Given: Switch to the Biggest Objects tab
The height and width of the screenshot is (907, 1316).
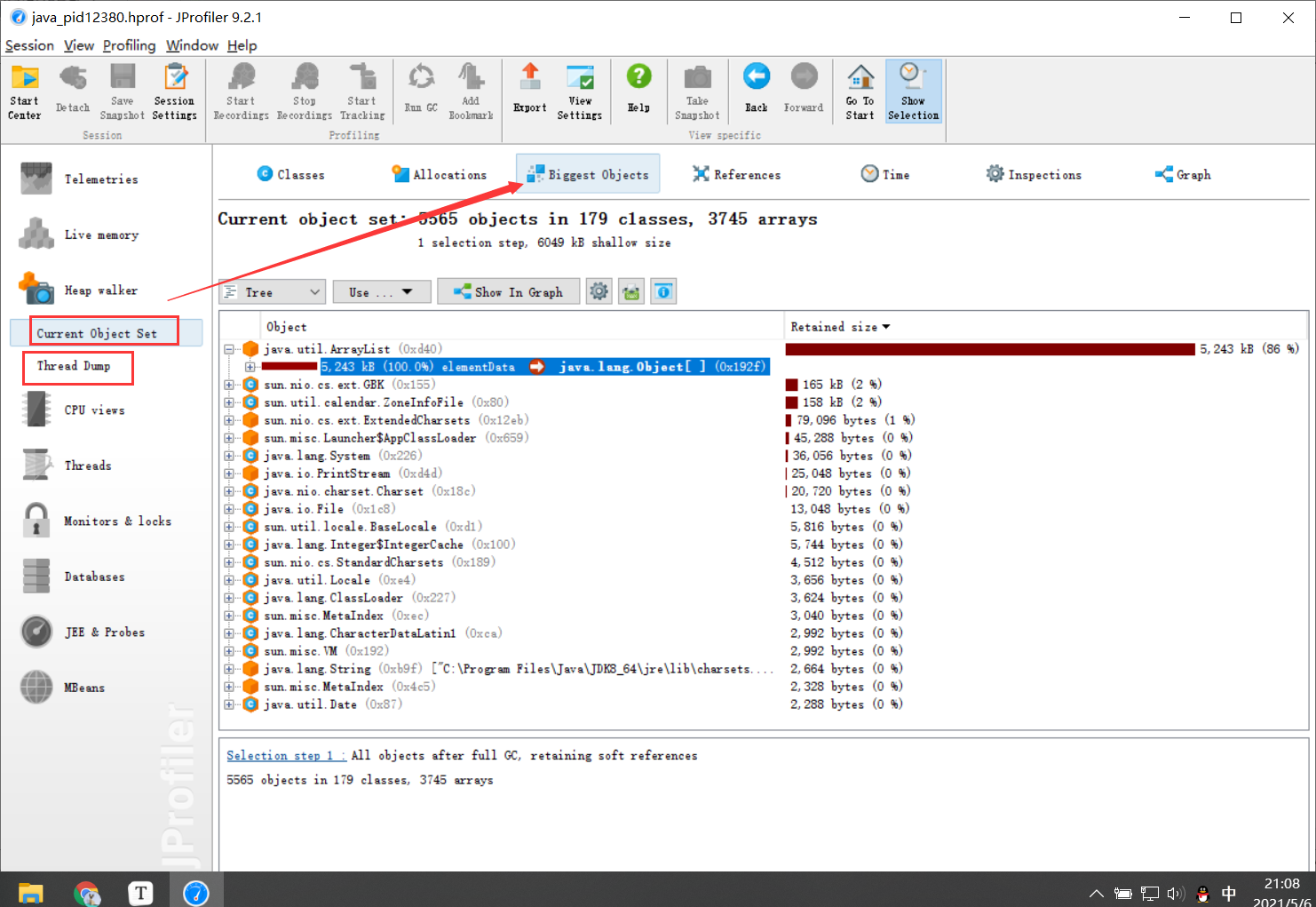Looking at the screenshot, I should click(588, 174).
